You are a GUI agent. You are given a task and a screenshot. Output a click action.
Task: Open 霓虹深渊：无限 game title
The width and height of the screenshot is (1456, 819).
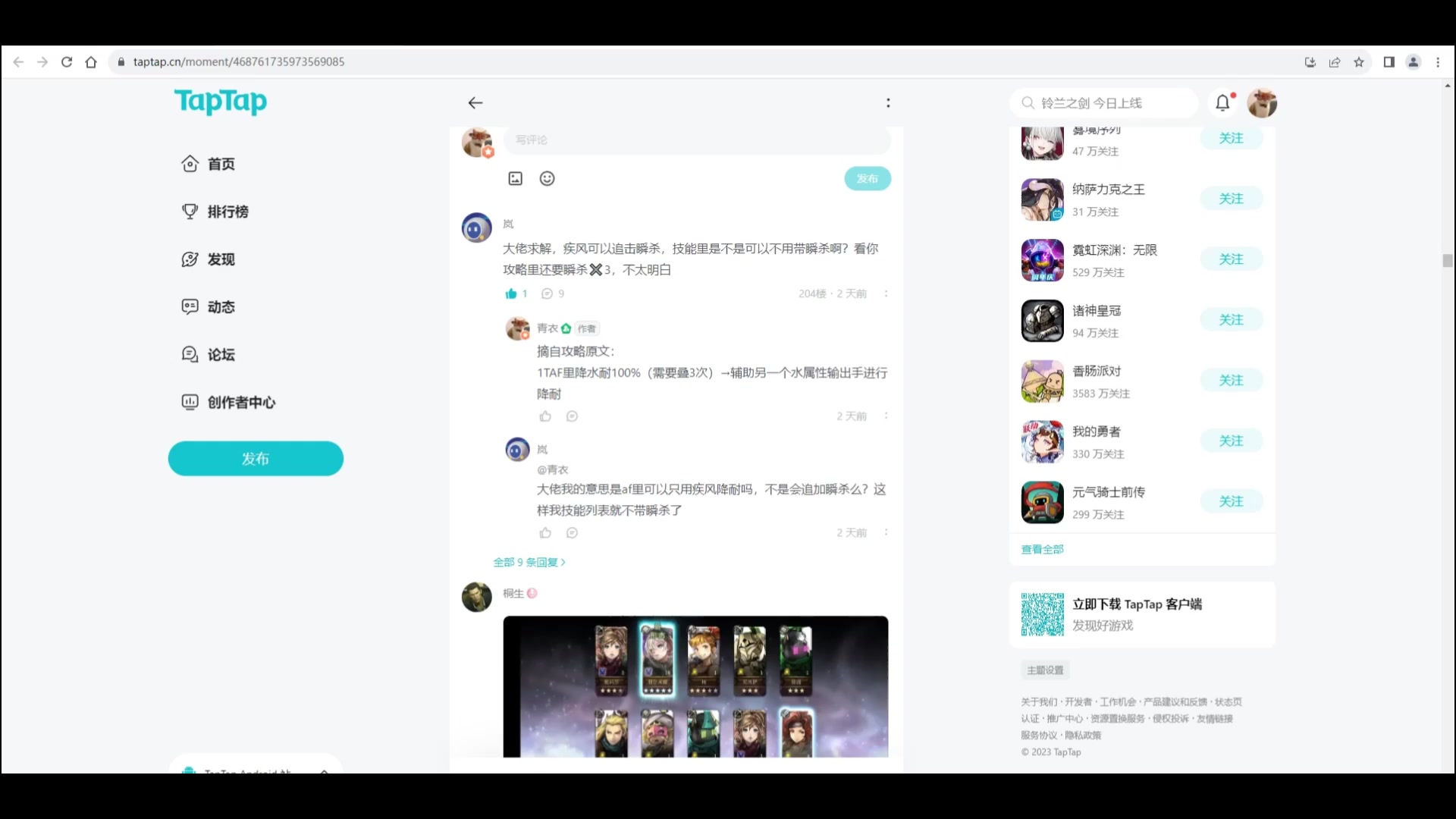click(1115, 250)
